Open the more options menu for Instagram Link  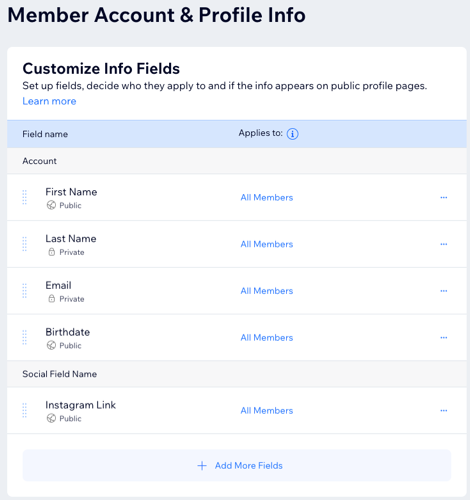pos(443,410)
